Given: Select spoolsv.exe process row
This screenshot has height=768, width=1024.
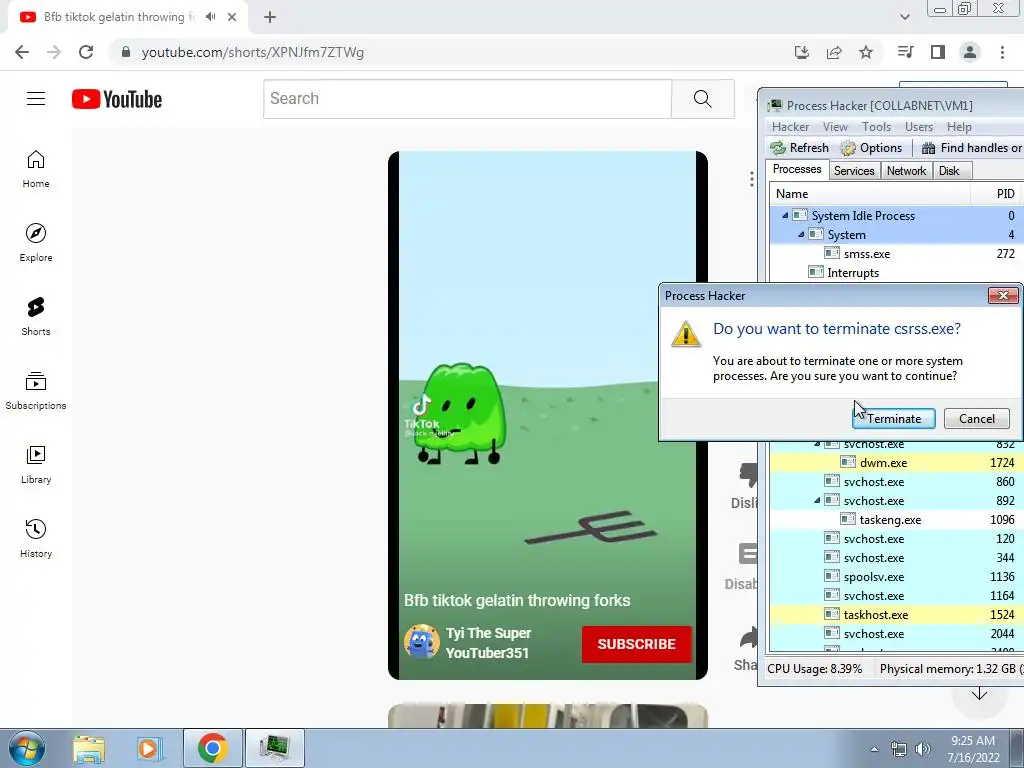Looking at the screenshot, I should tap(896, 577).
